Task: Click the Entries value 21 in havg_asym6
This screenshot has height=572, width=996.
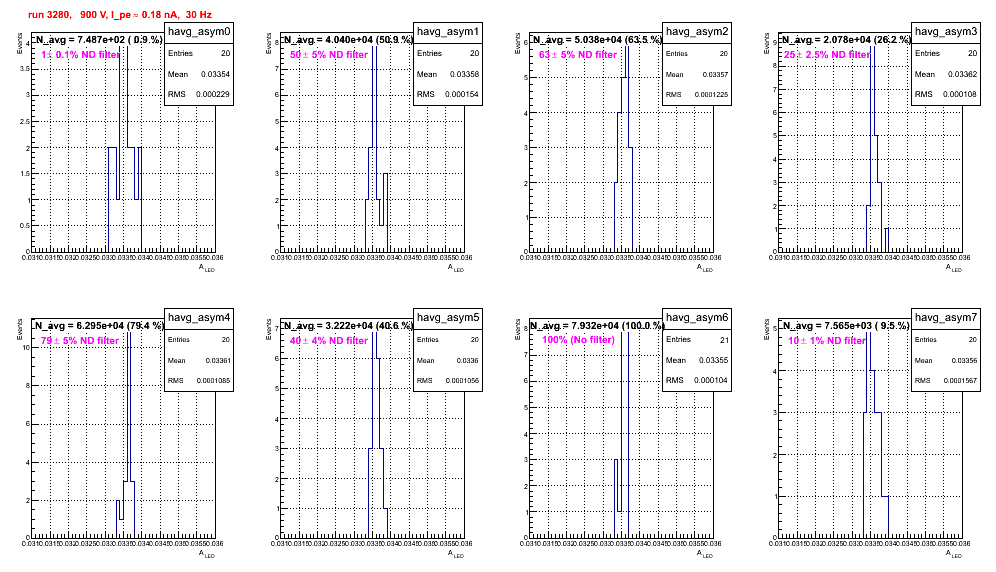Action: coord(724,340)
